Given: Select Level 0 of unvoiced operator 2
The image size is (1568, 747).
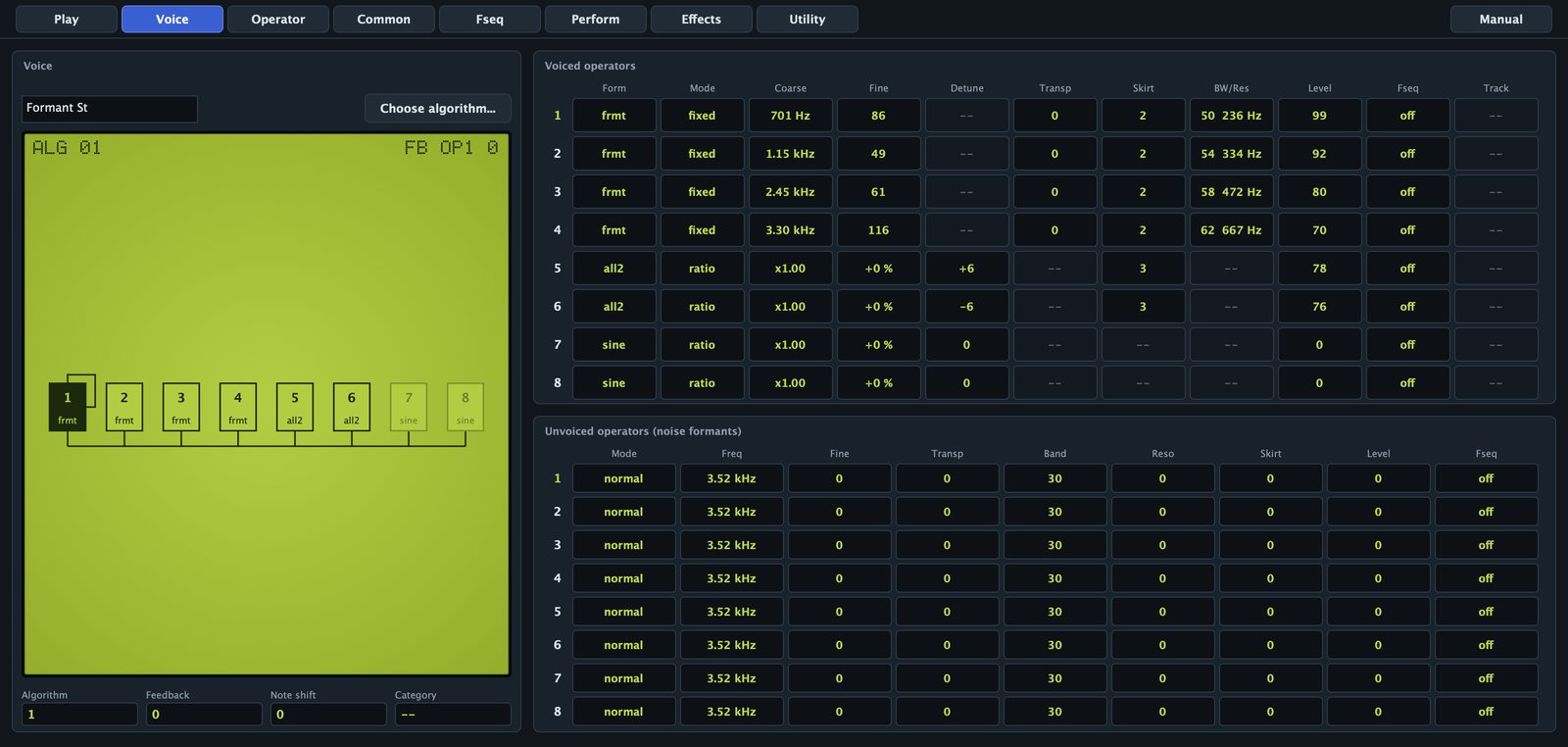Looking at the screenshot, I should [x=1379, y=512].
